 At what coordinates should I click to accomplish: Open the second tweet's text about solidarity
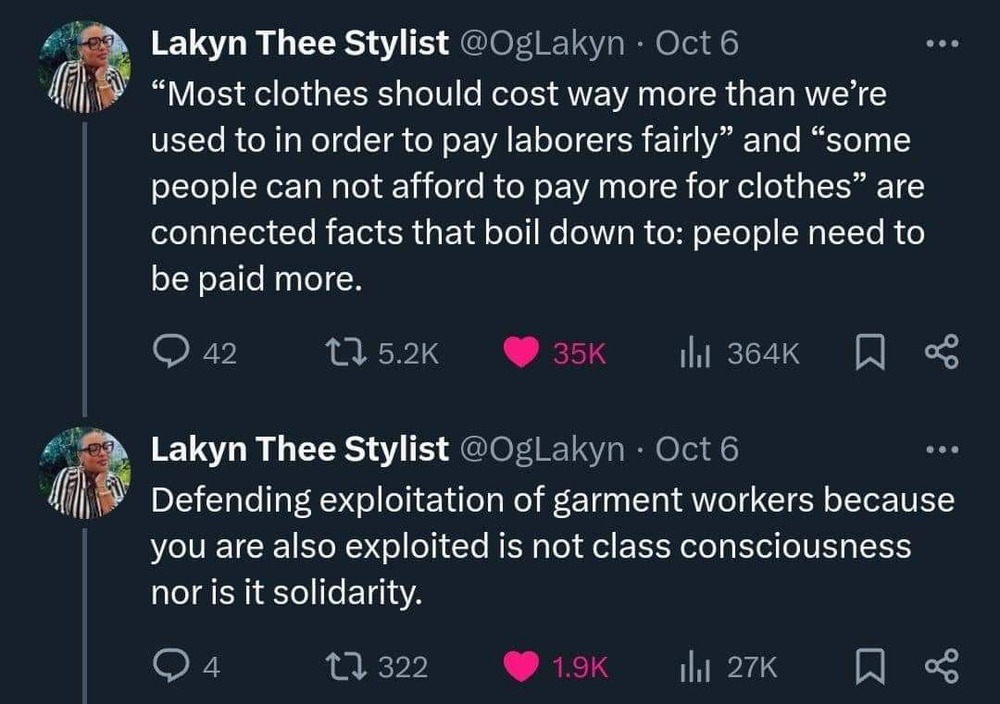coord(550,546)
